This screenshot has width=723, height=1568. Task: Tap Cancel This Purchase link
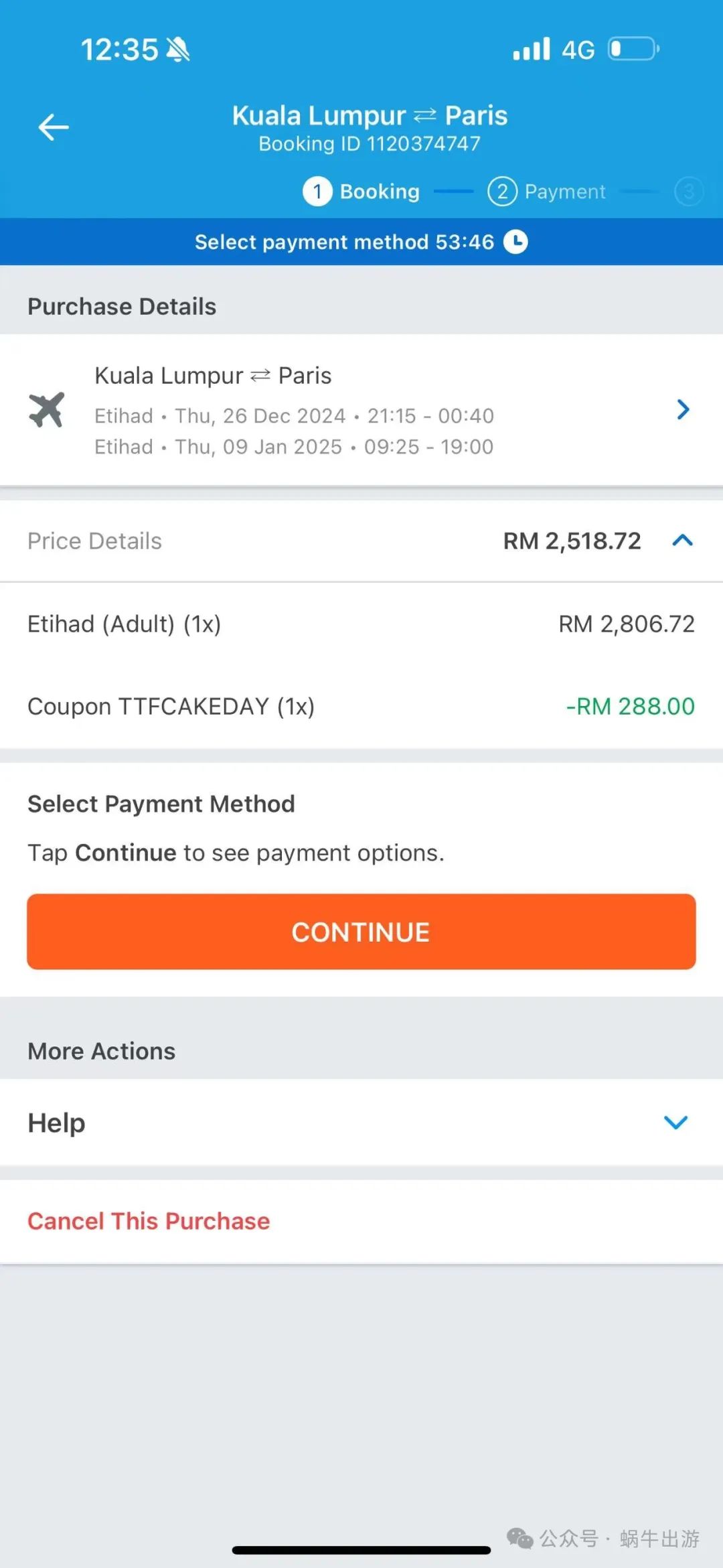(x=149, y=1221)
